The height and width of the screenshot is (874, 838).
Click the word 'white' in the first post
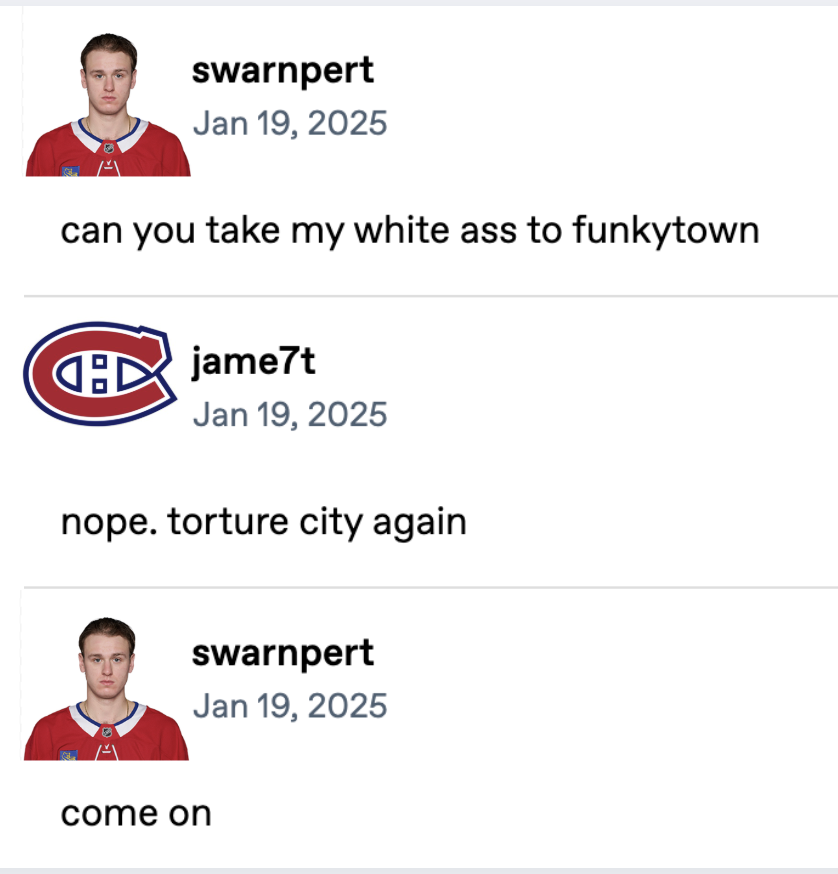pos(401,230)
